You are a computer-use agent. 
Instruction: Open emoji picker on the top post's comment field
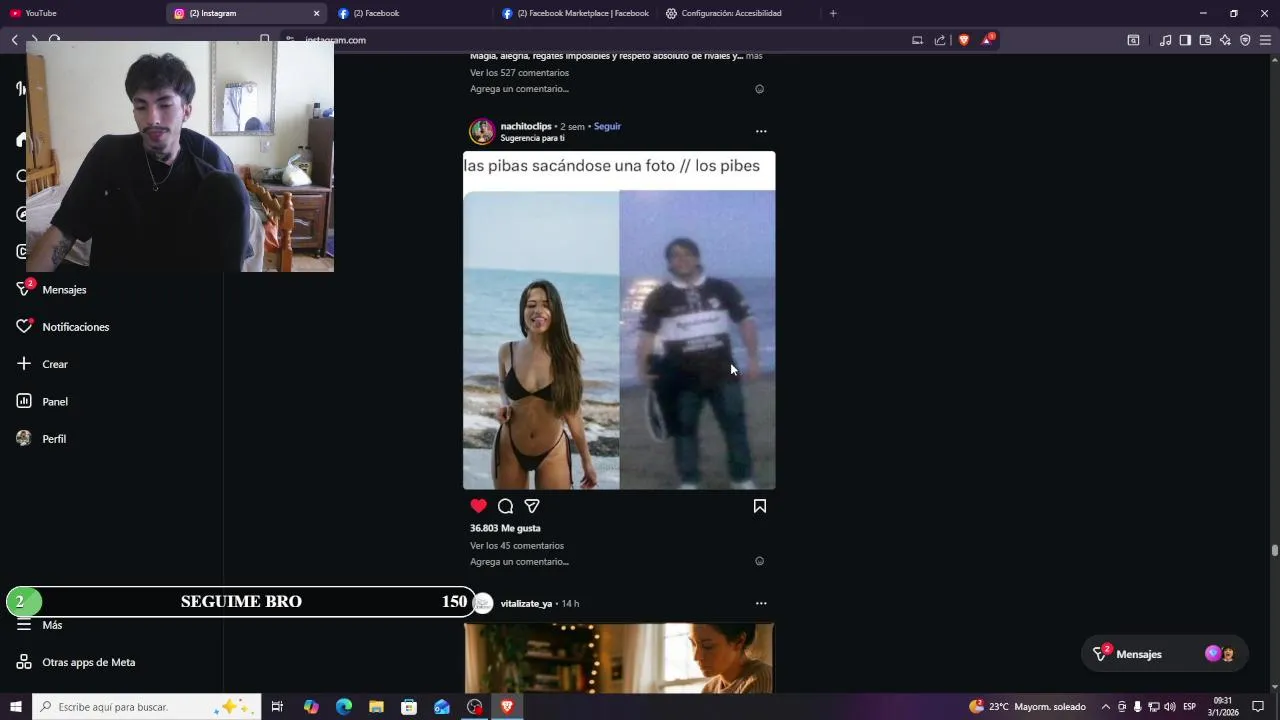[x=759, y=89]
